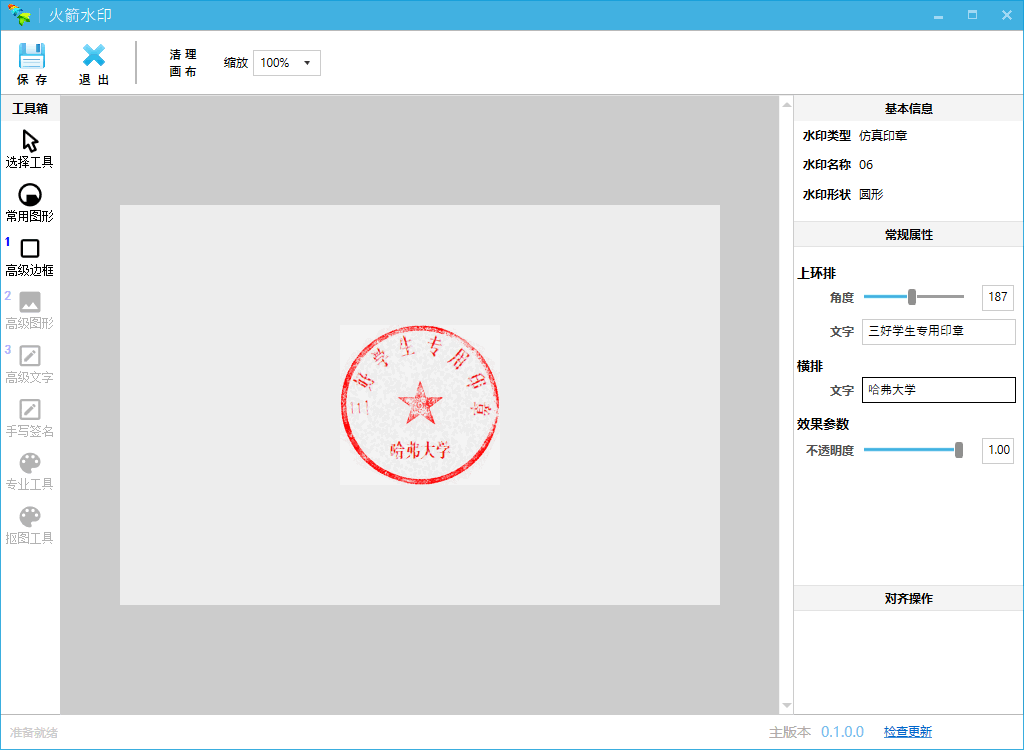Open the 缩放 zoom percentage dropdown
The width and height of the screenshot is (1024, 750).
click(287, 62)
